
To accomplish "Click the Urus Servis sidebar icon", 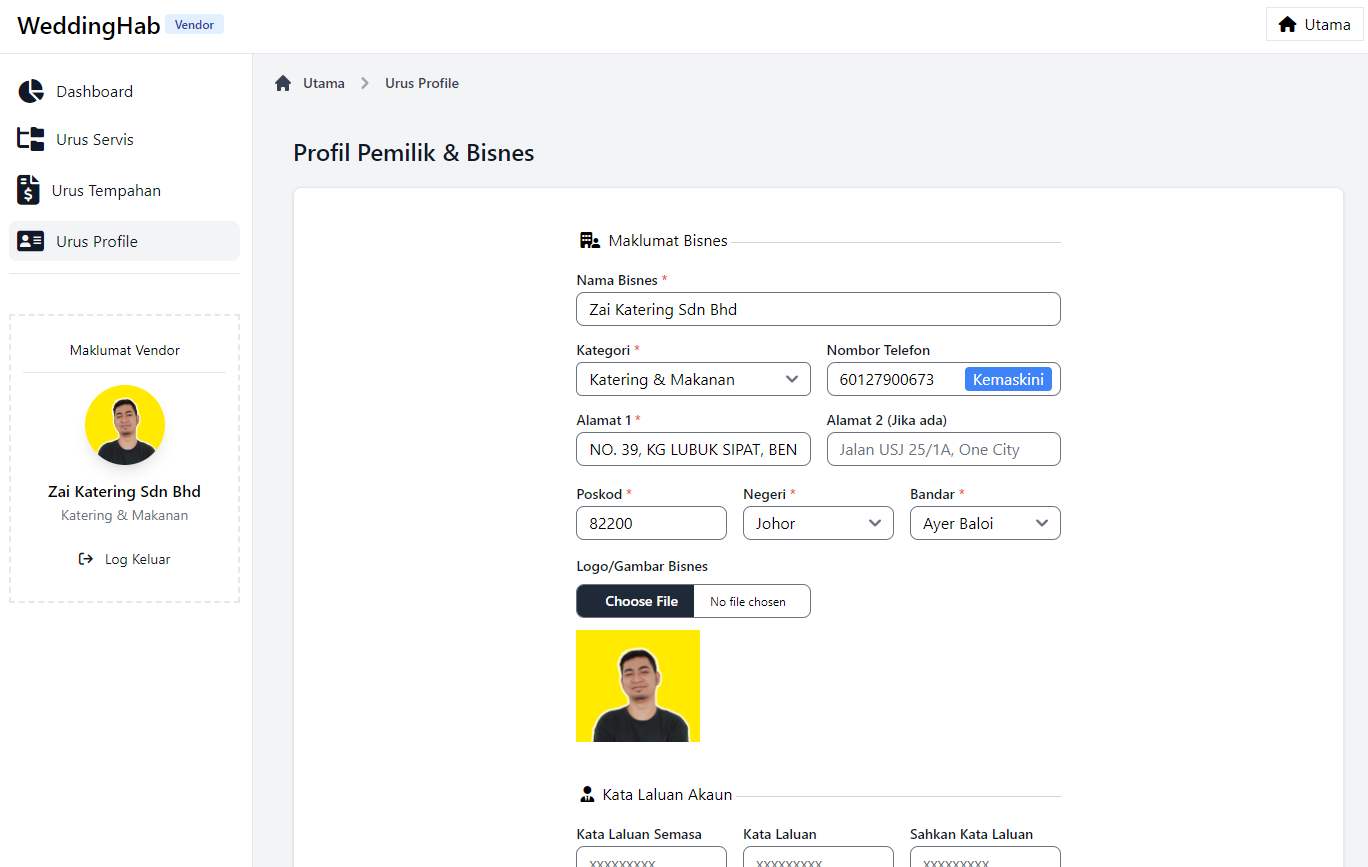I will click(x=31, y=139).
